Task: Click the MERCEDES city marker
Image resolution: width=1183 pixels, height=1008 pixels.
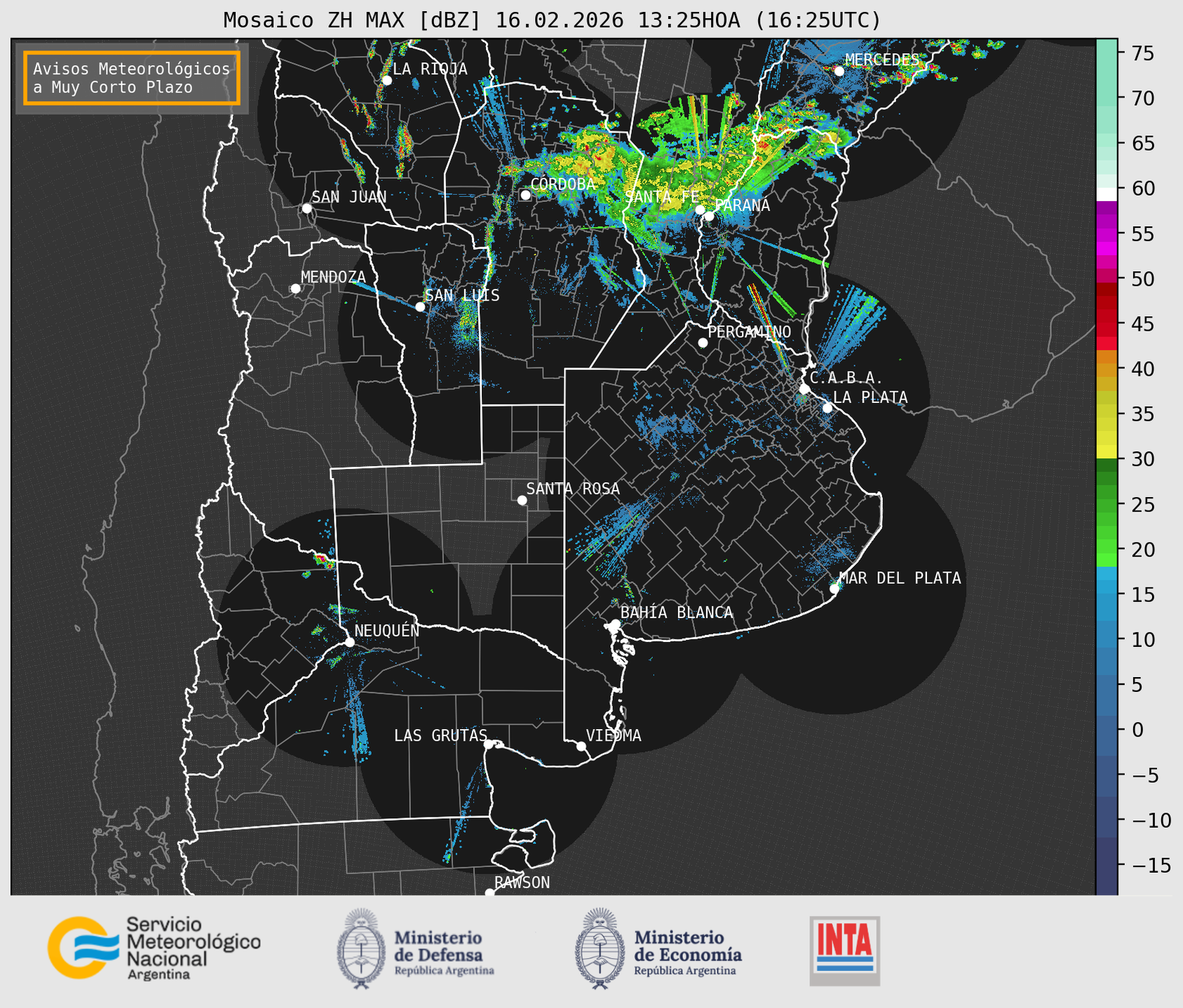Action: pyautogui.click(x=839, y=71)
